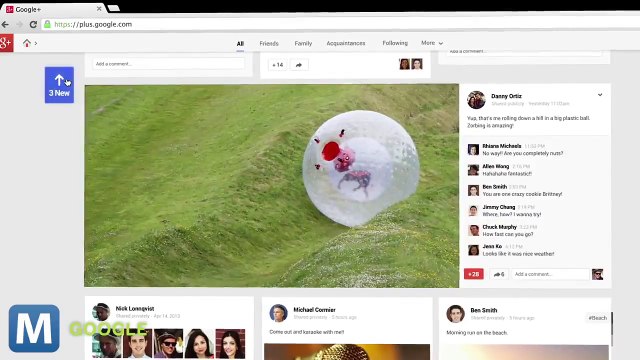Click Ben Smith post avatar
Screen dimensions: 640x360
(455, 314)
